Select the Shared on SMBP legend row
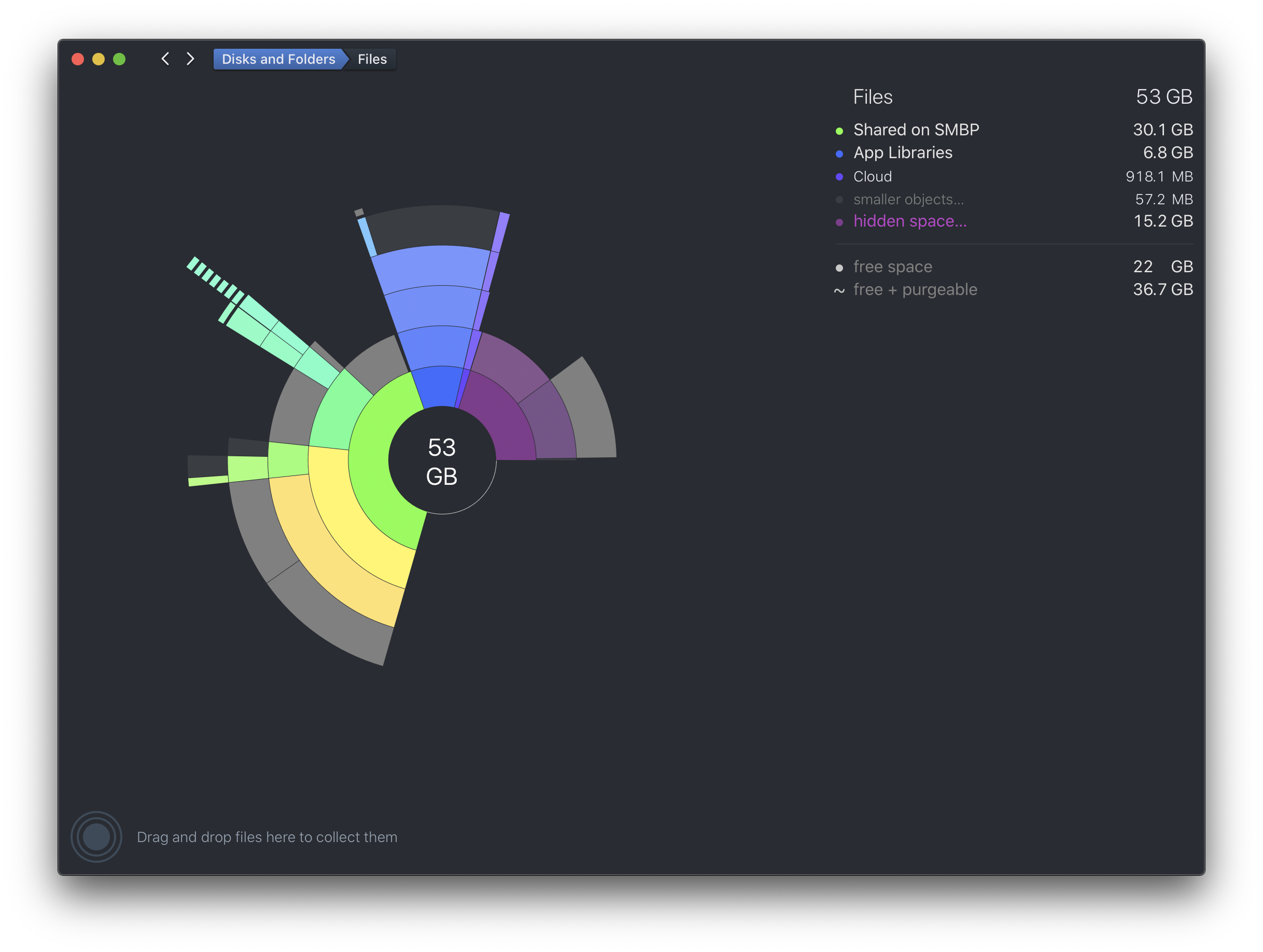Viewport: 1263px width, 952px height. click(x=916, y=130)
